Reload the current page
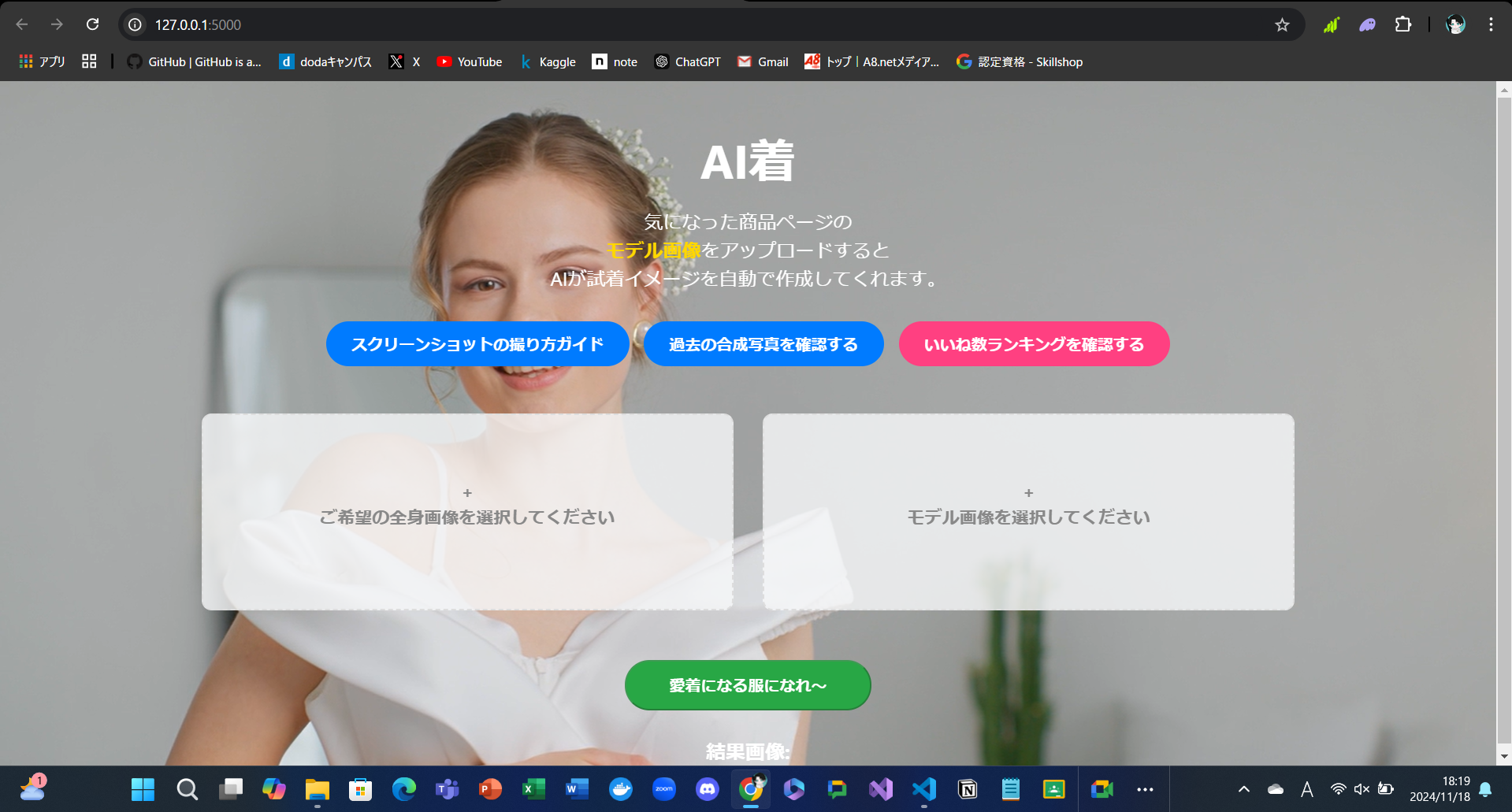The image size is (1512, 812). 92,24
